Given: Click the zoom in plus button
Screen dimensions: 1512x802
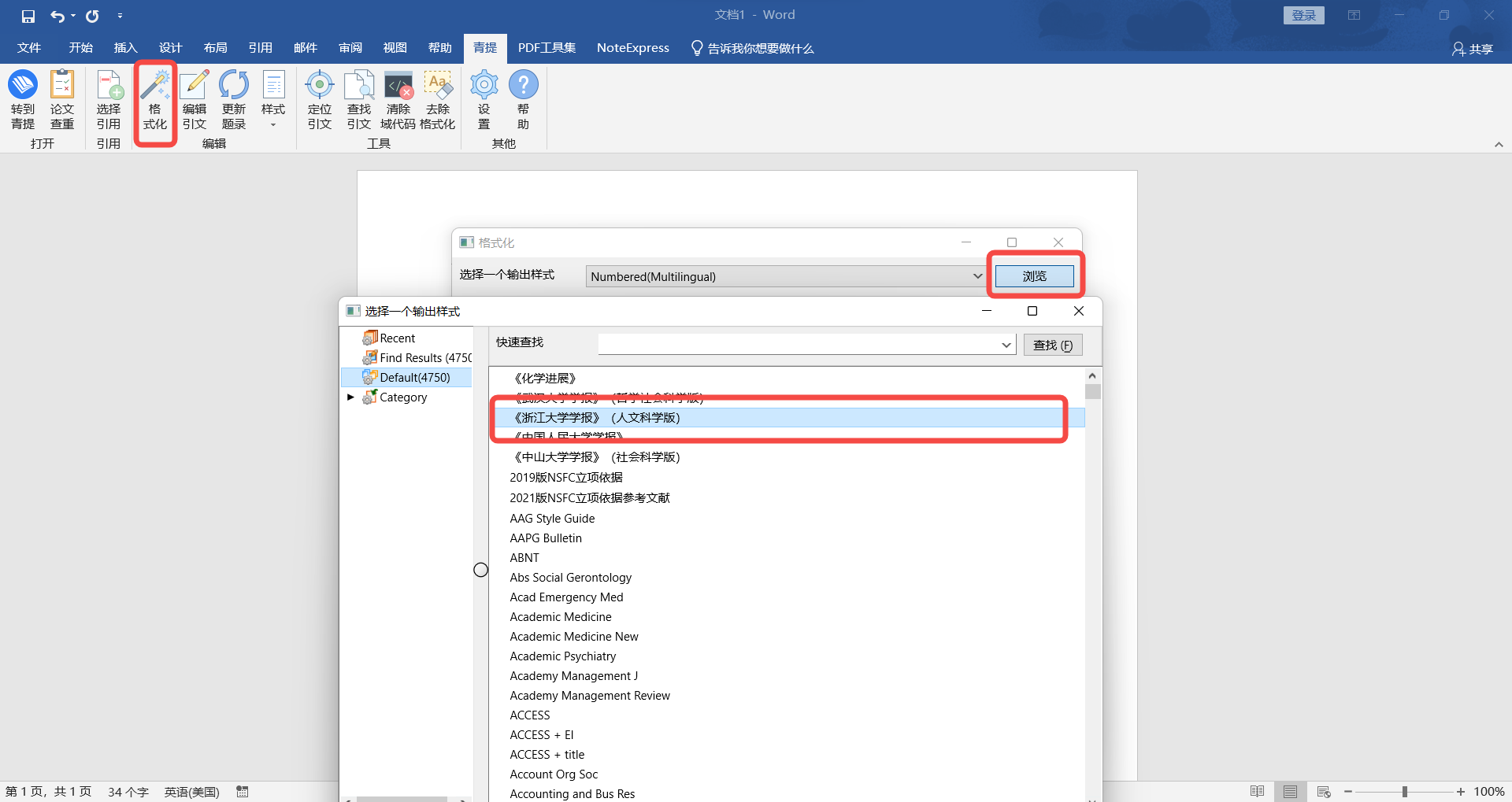Looking at the screenshot, I should coord(1461,792).
